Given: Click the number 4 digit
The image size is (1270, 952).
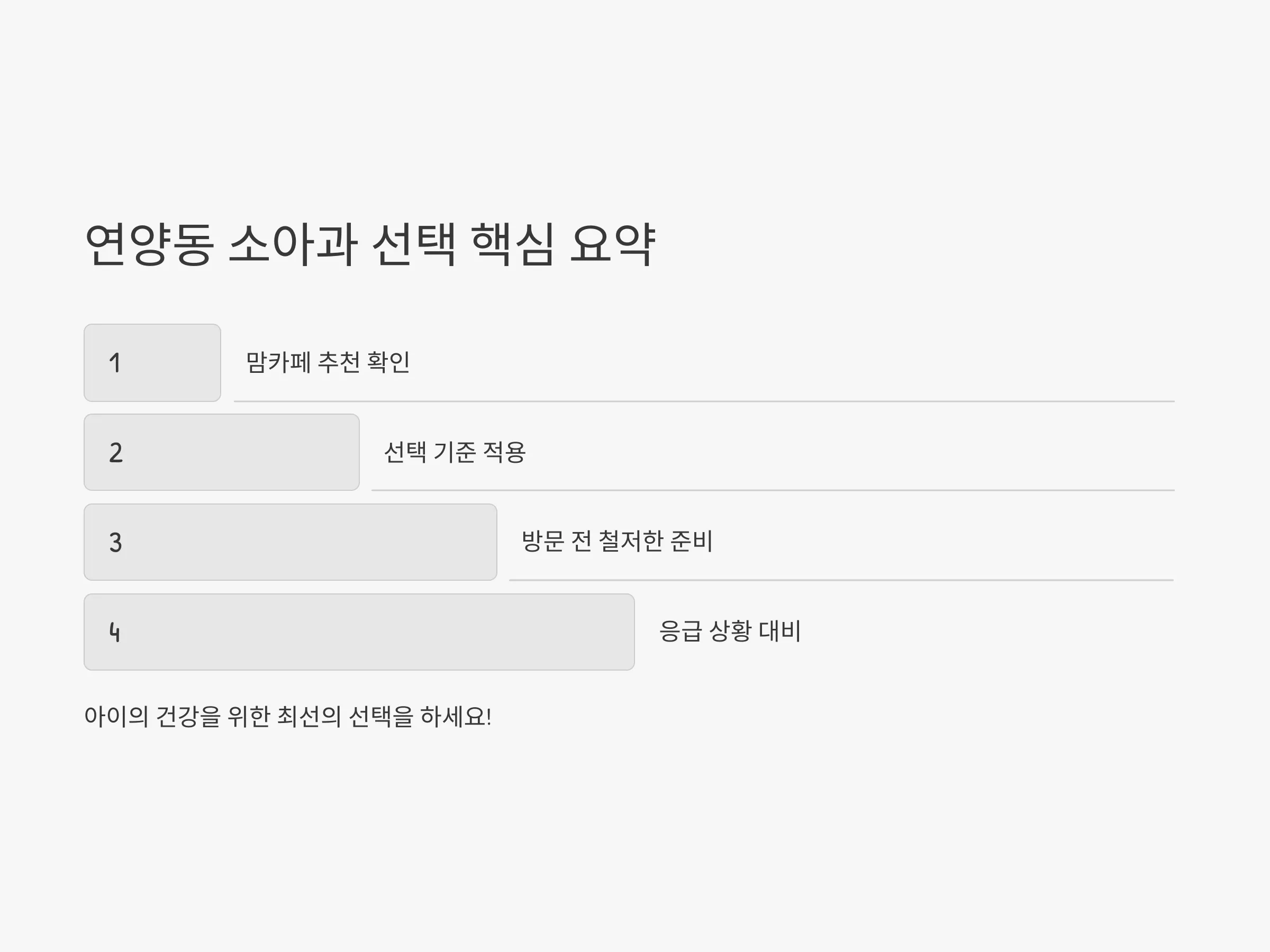Looking at the screenshot, I should [115, 632].
